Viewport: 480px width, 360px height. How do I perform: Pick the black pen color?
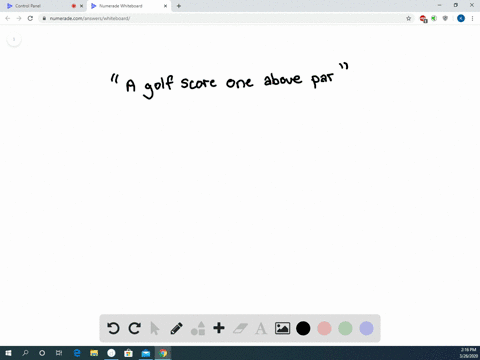[x=303, y=328]
